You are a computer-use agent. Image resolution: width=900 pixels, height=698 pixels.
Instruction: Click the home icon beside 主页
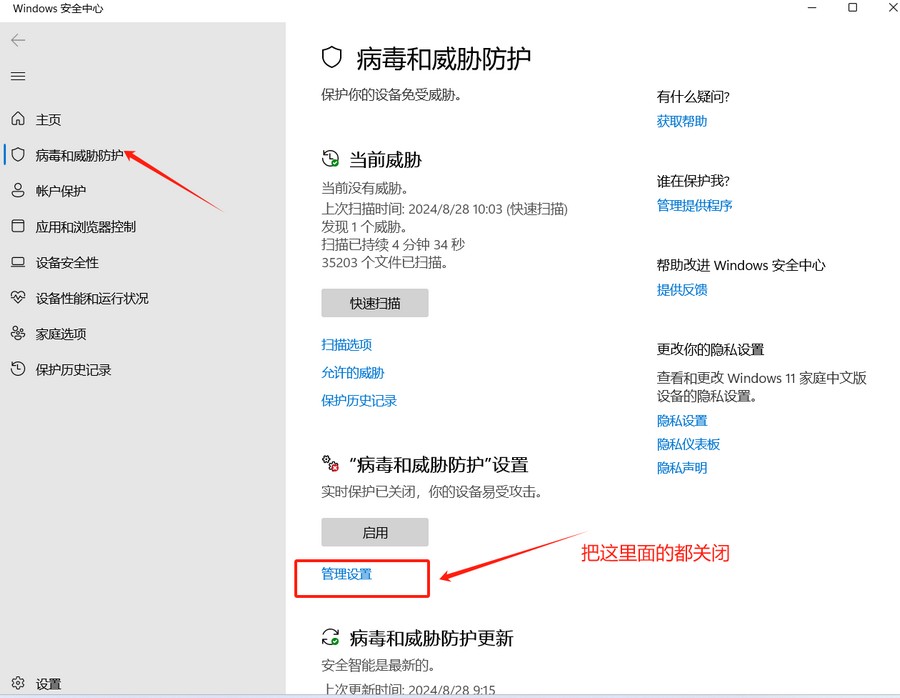tap(18, 119)
